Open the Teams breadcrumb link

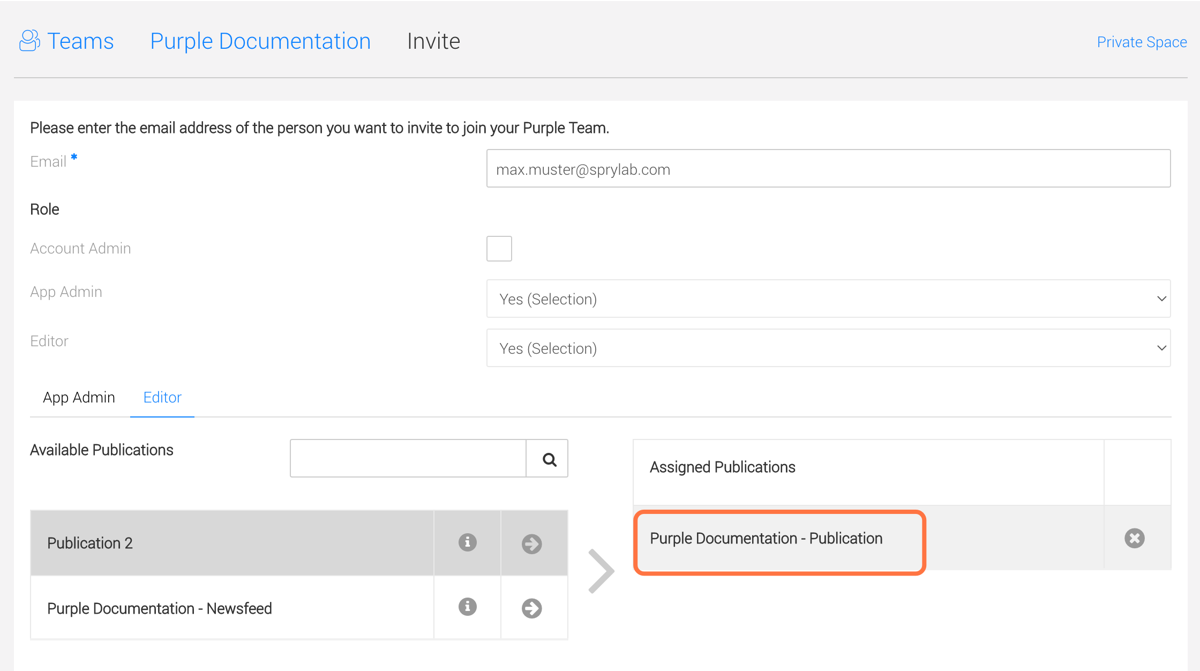80,41
